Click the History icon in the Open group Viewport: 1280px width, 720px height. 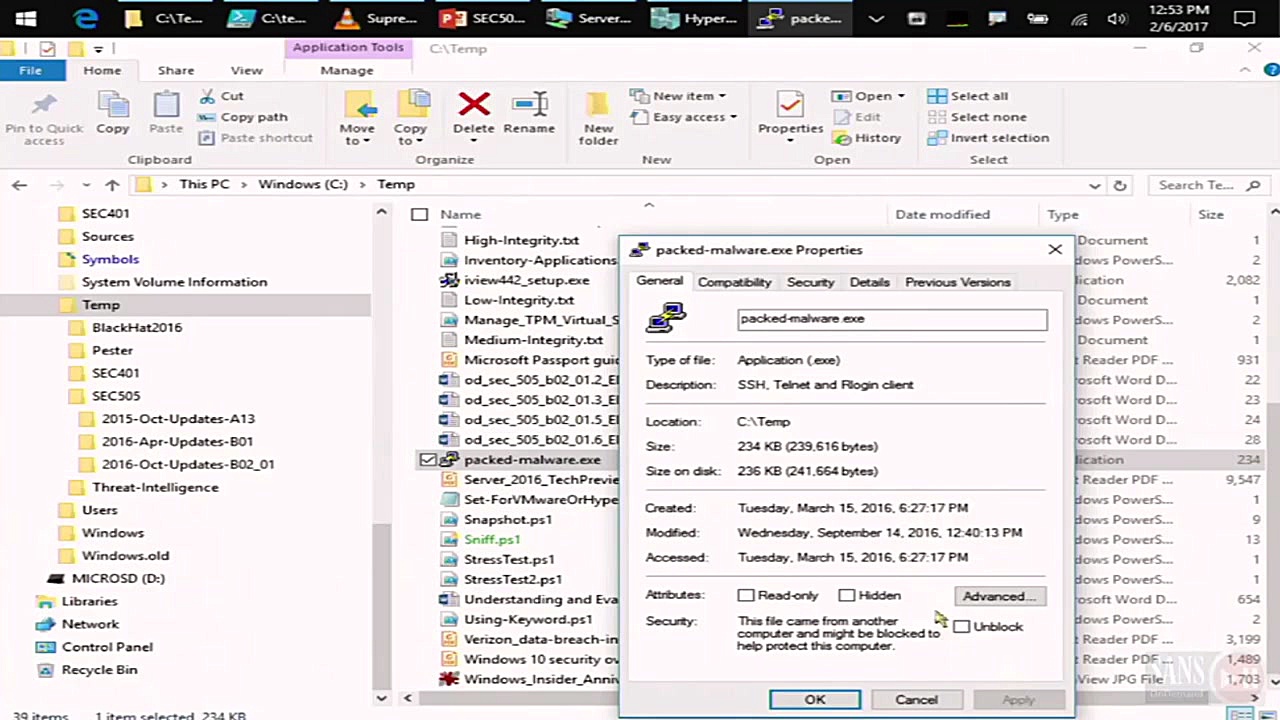click(842, 138)
